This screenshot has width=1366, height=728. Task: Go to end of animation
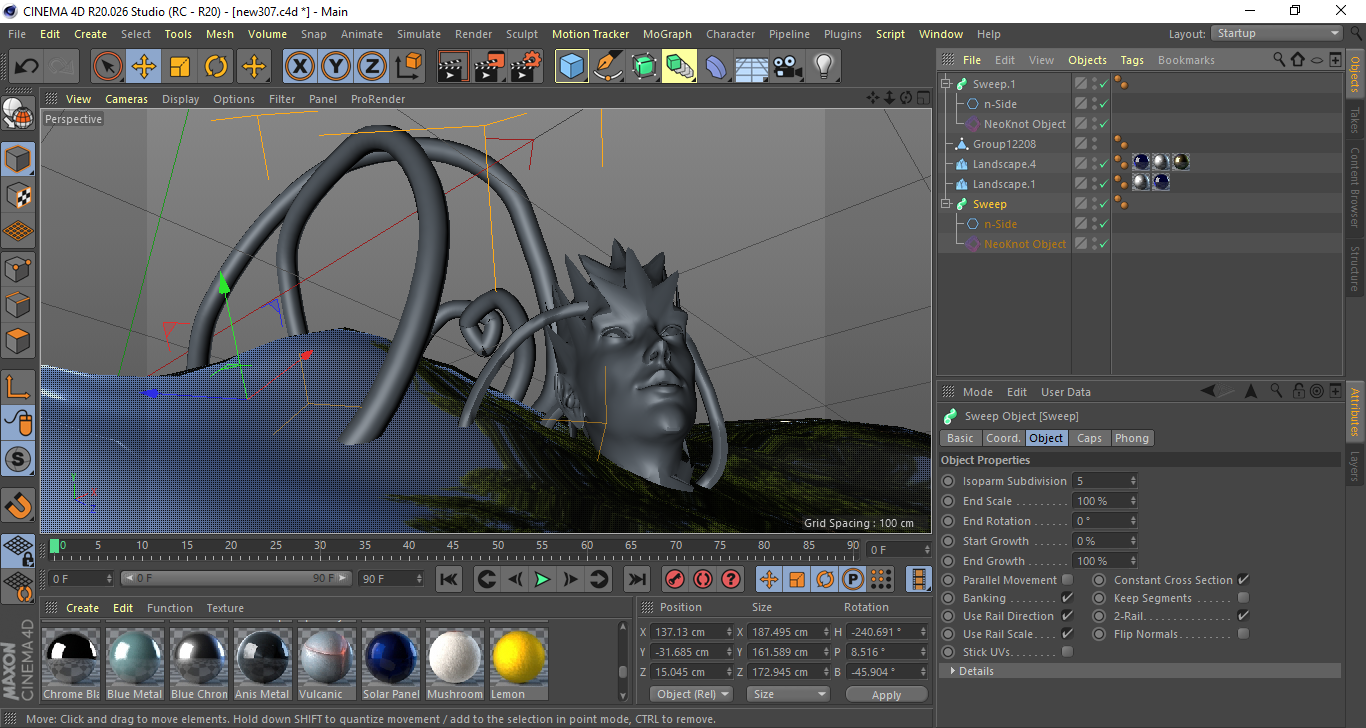pos(636,579)
